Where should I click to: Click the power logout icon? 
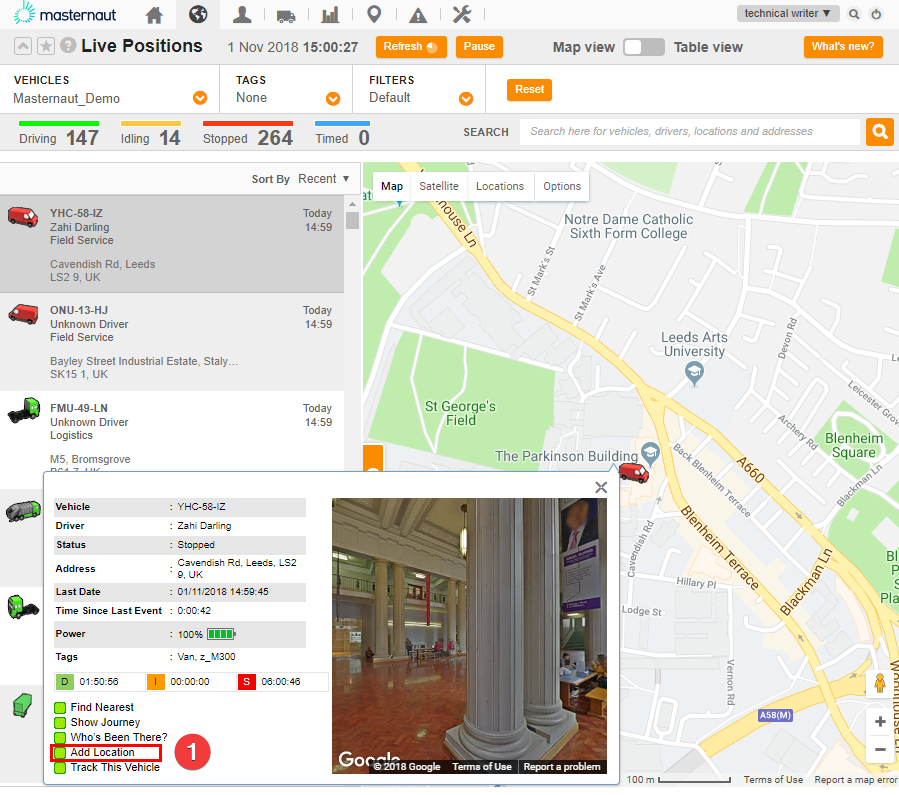[x=876, y=14]
